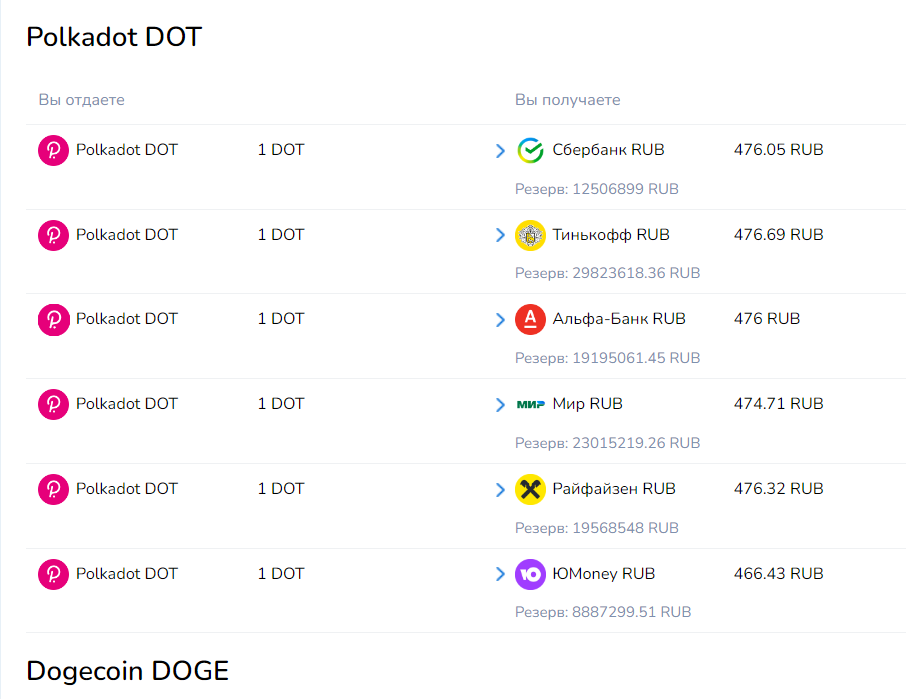Screen dimensions: 906x699
Task: Open the Альфа-Банк RUB exchange direction
Action: pyautogui.click(x=466, y=336)
